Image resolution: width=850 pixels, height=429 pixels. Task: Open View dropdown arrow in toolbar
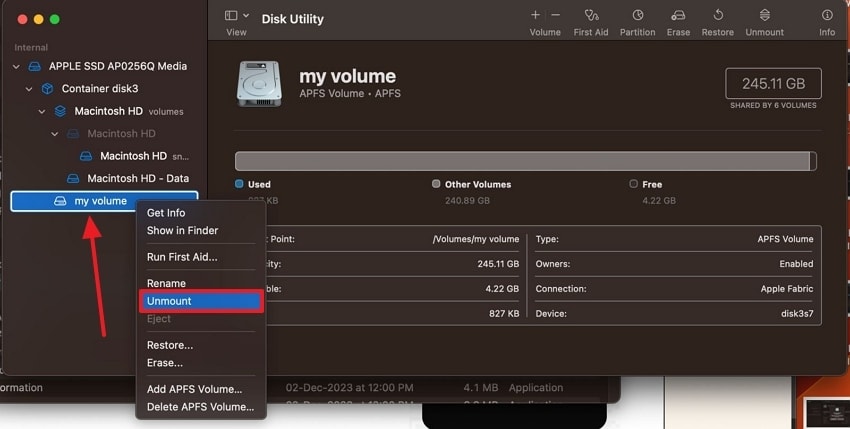point(246,16)
